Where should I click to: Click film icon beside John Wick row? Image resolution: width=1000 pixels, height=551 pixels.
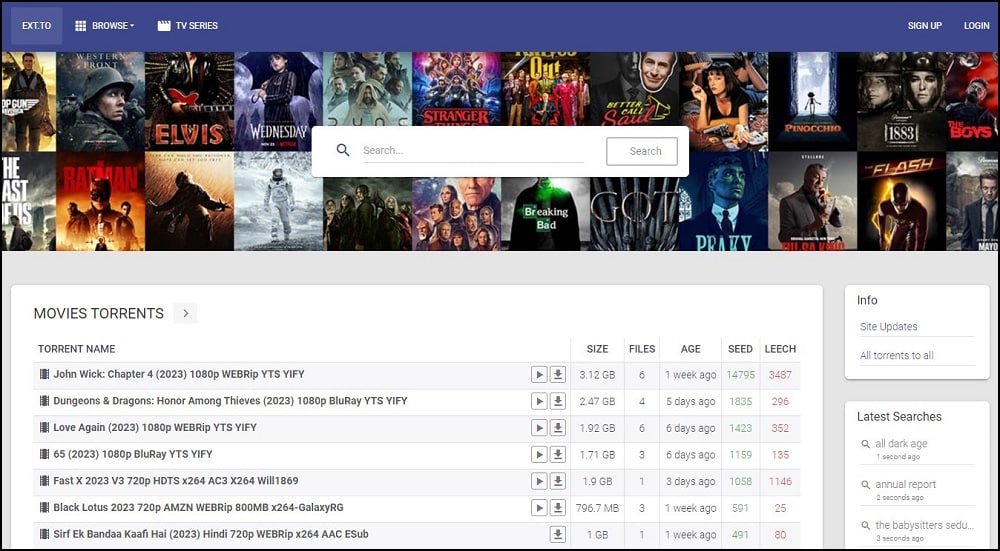tap(44, 374)
